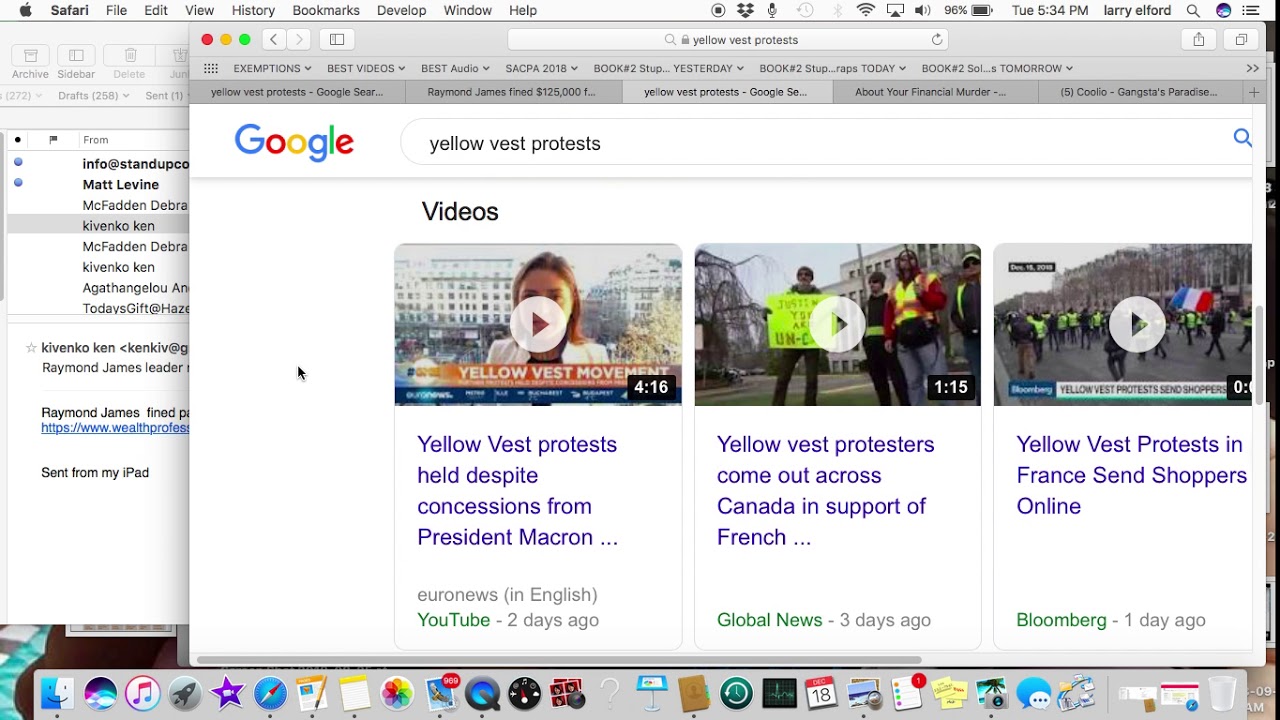
Task: Reload the page with the refresh icon
Action: (937, 39)
